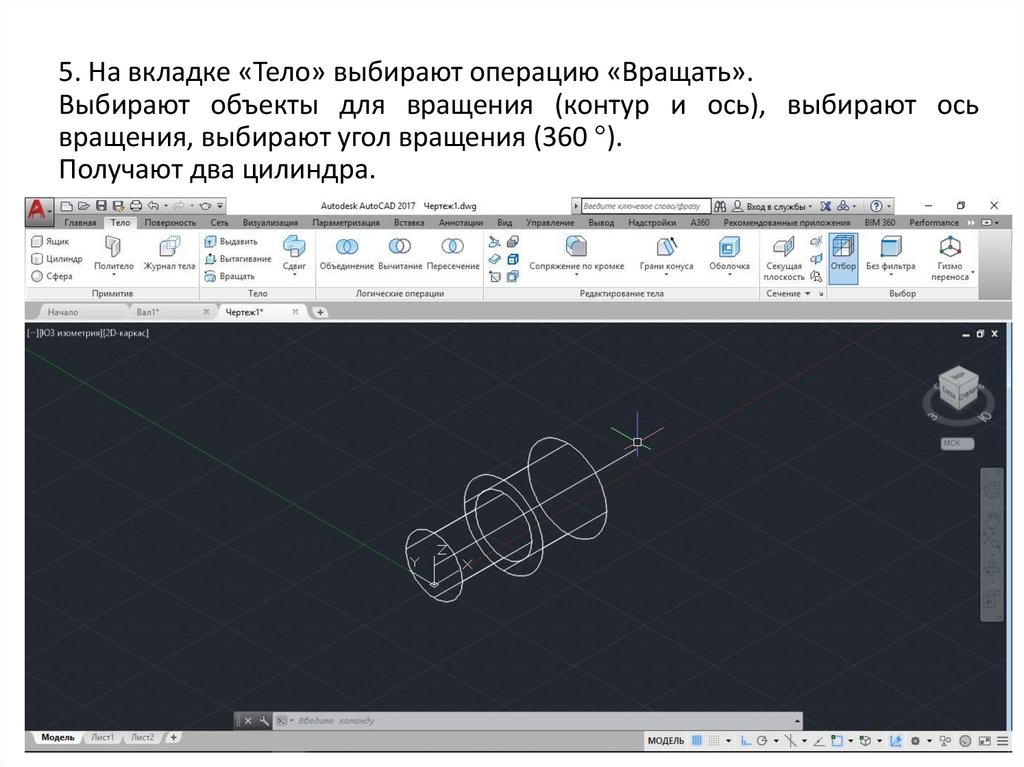Click the МОДЕЛЬ button in status bar
This screenshot has height=767, width=1024.
pos(665,741)
